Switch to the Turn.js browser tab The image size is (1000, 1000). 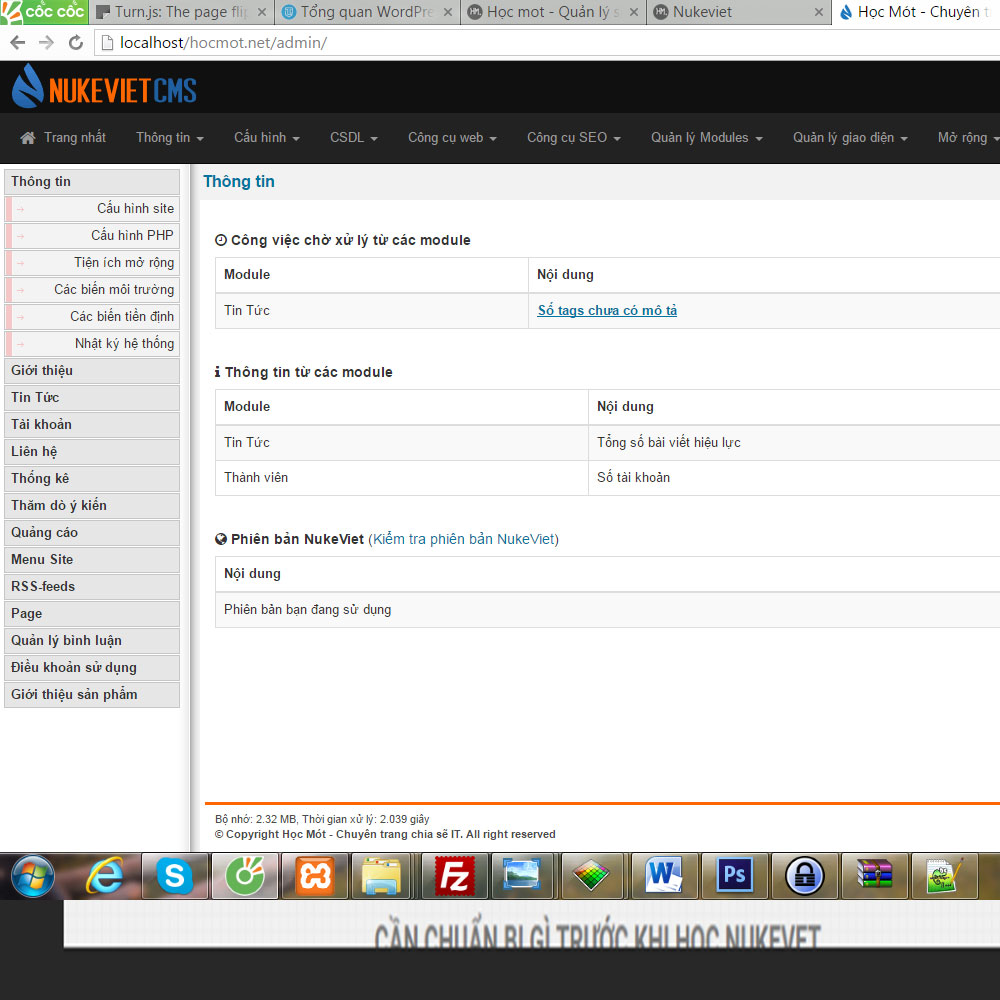click(x=181, y=12)
